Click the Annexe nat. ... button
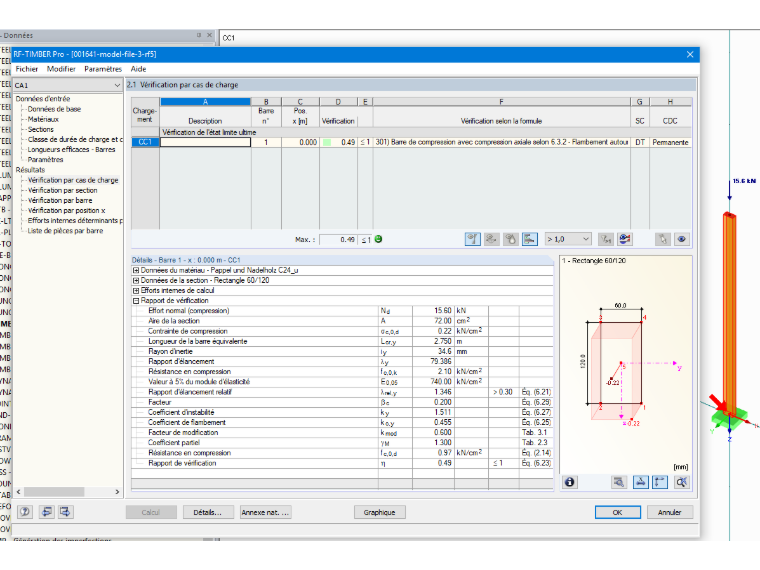760x570 pixels. 266,512
